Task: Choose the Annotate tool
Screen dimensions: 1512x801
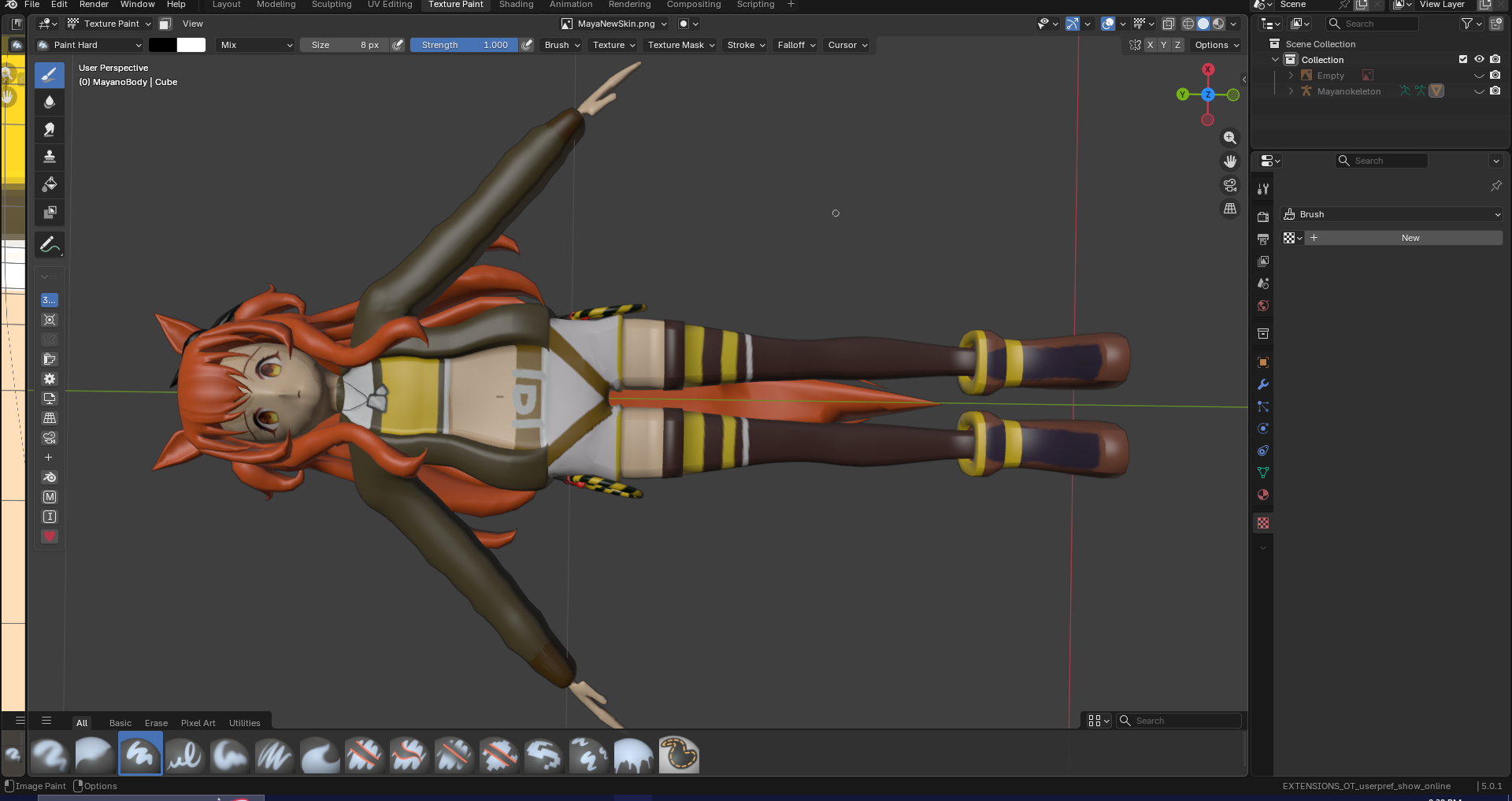Action: pos(50,245)
